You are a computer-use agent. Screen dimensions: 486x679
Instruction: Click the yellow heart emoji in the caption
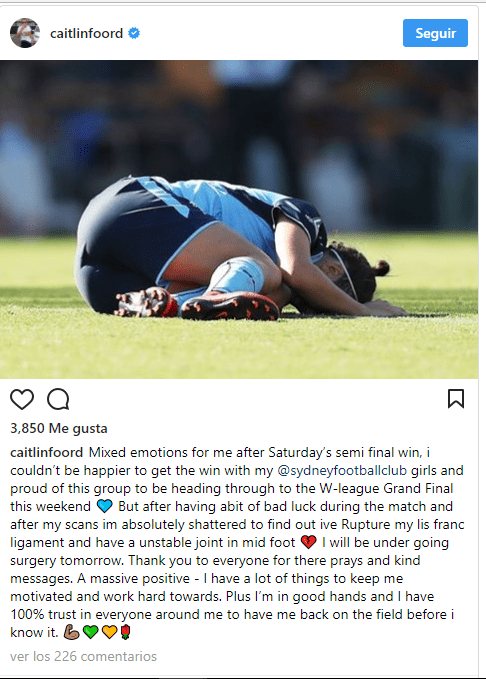coord(109,632)
